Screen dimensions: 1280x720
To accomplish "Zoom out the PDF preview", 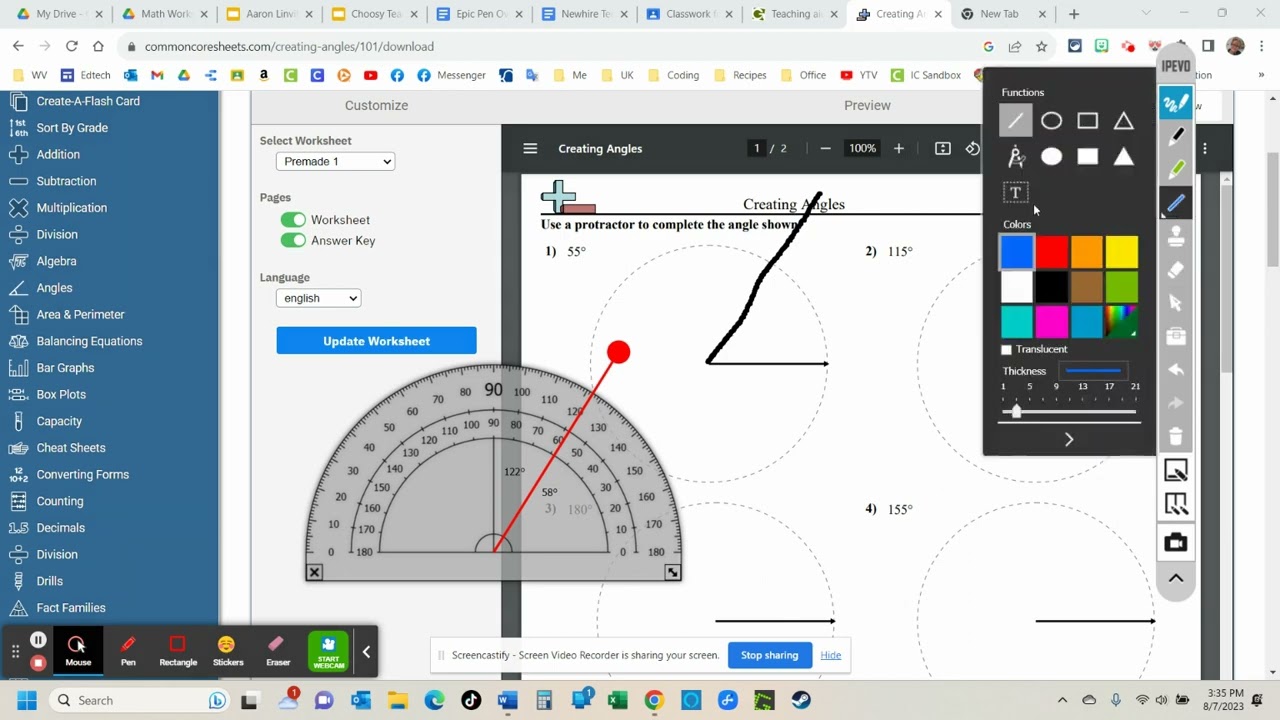I will tap(825, 148).
